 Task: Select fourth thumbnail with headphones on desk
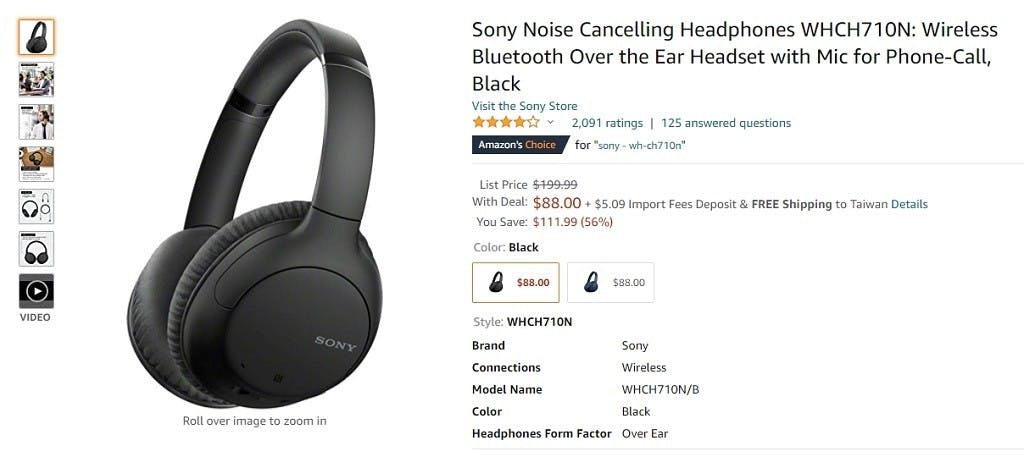[x=36, y=164]
